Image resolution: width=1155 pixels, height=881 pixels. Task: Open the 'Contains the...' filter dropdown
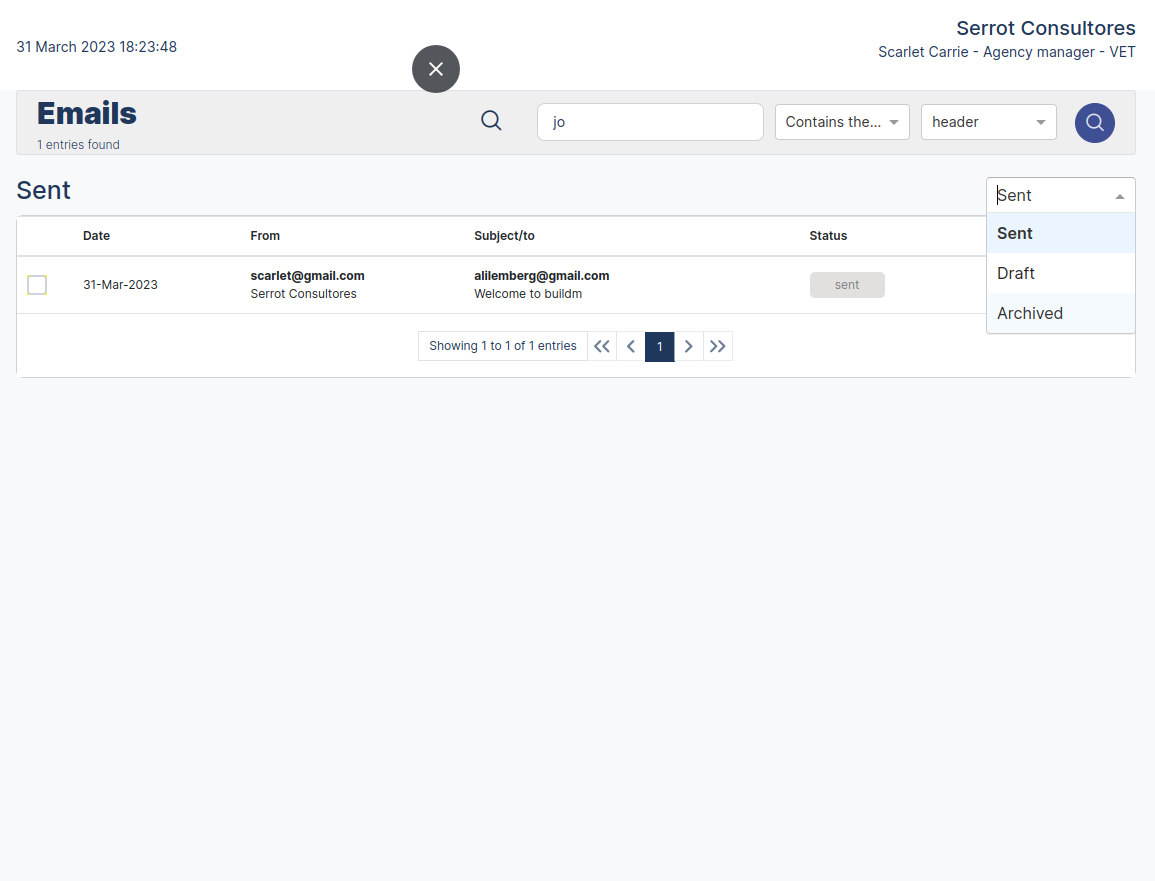click(842, 122)
